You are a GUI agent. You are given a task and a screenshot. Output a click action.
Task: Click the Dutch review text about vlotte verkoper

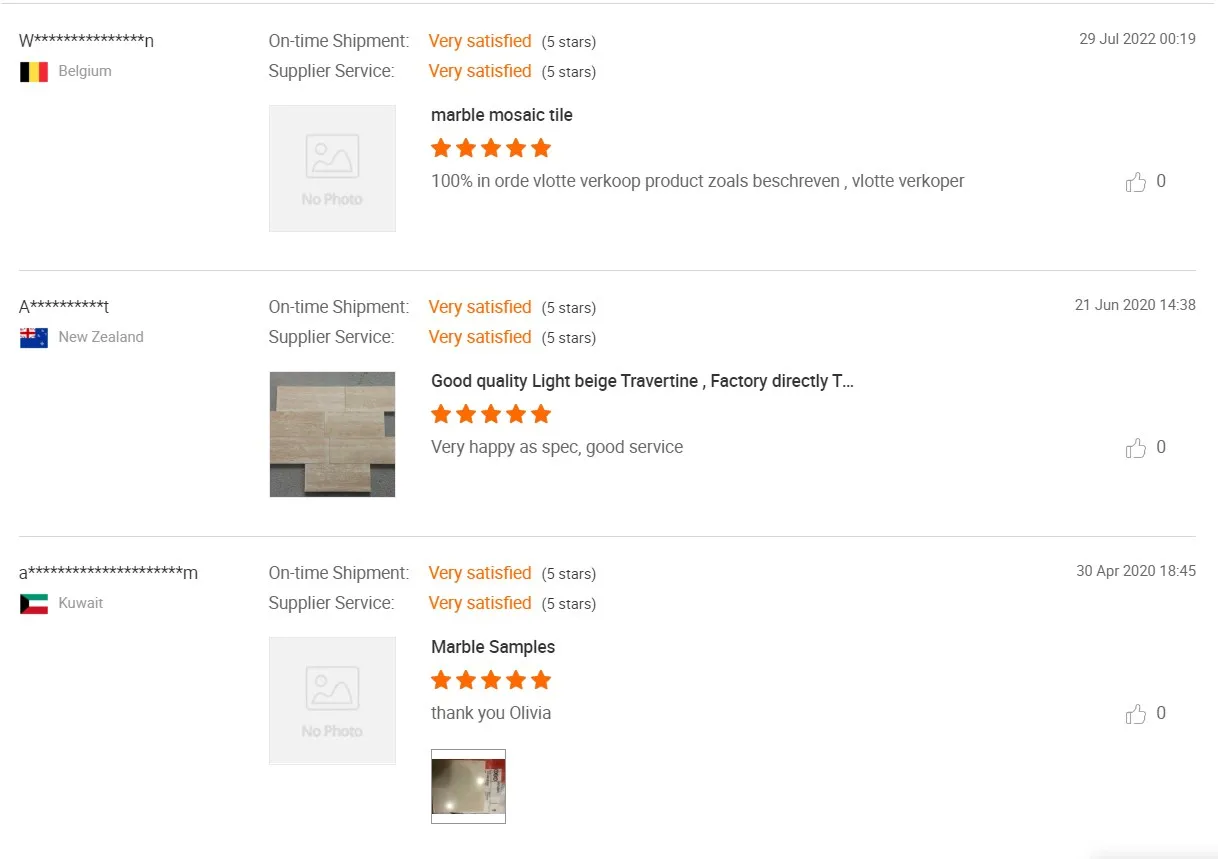pos(697,181)
